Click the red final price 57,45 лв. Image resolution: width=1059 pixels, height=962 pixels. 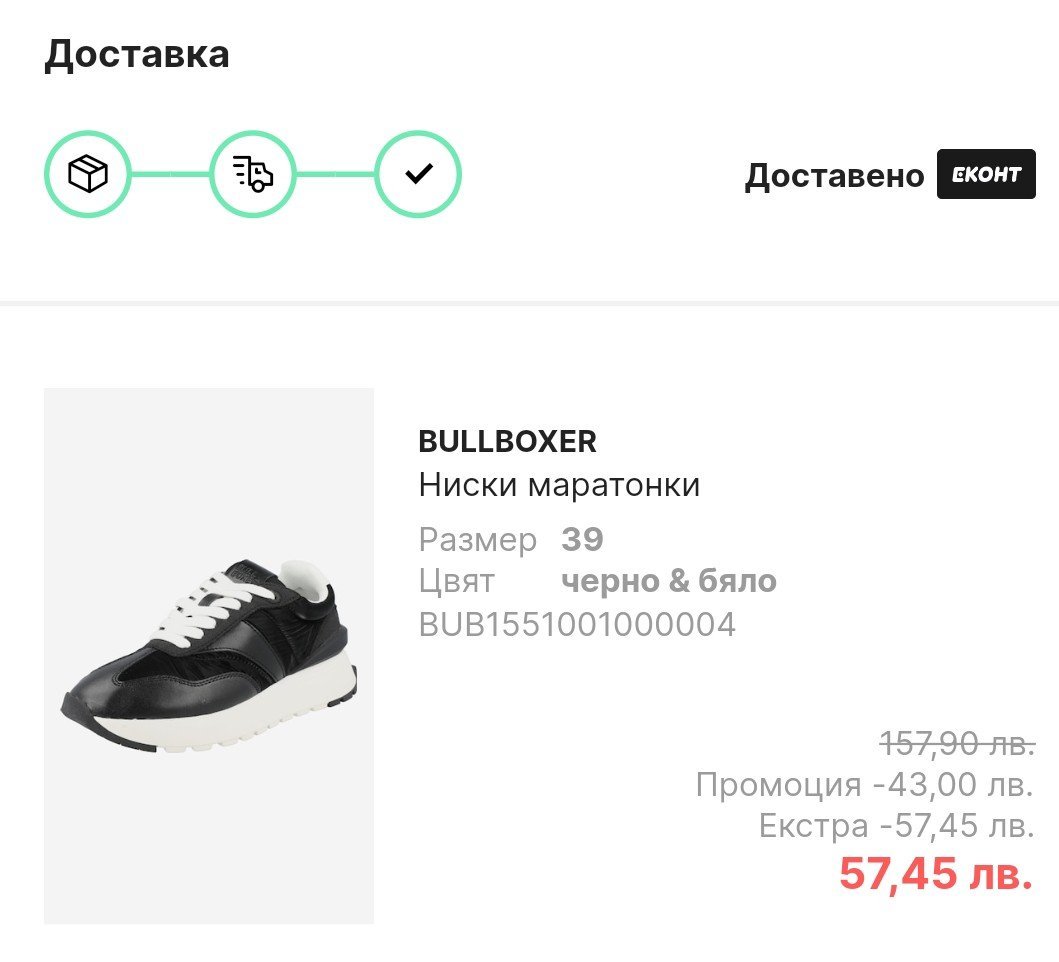935,873
